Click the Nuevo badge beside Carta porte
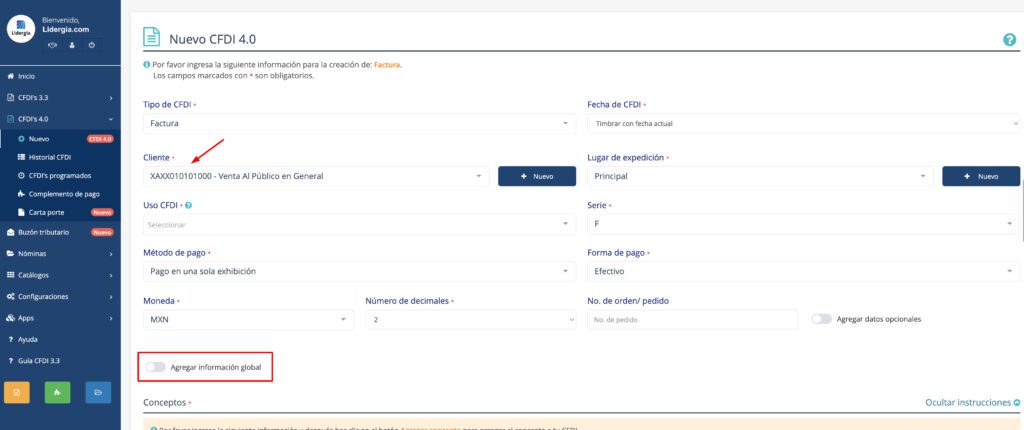This screenshot has width=1024, height=430. click(x=103, y=212)
